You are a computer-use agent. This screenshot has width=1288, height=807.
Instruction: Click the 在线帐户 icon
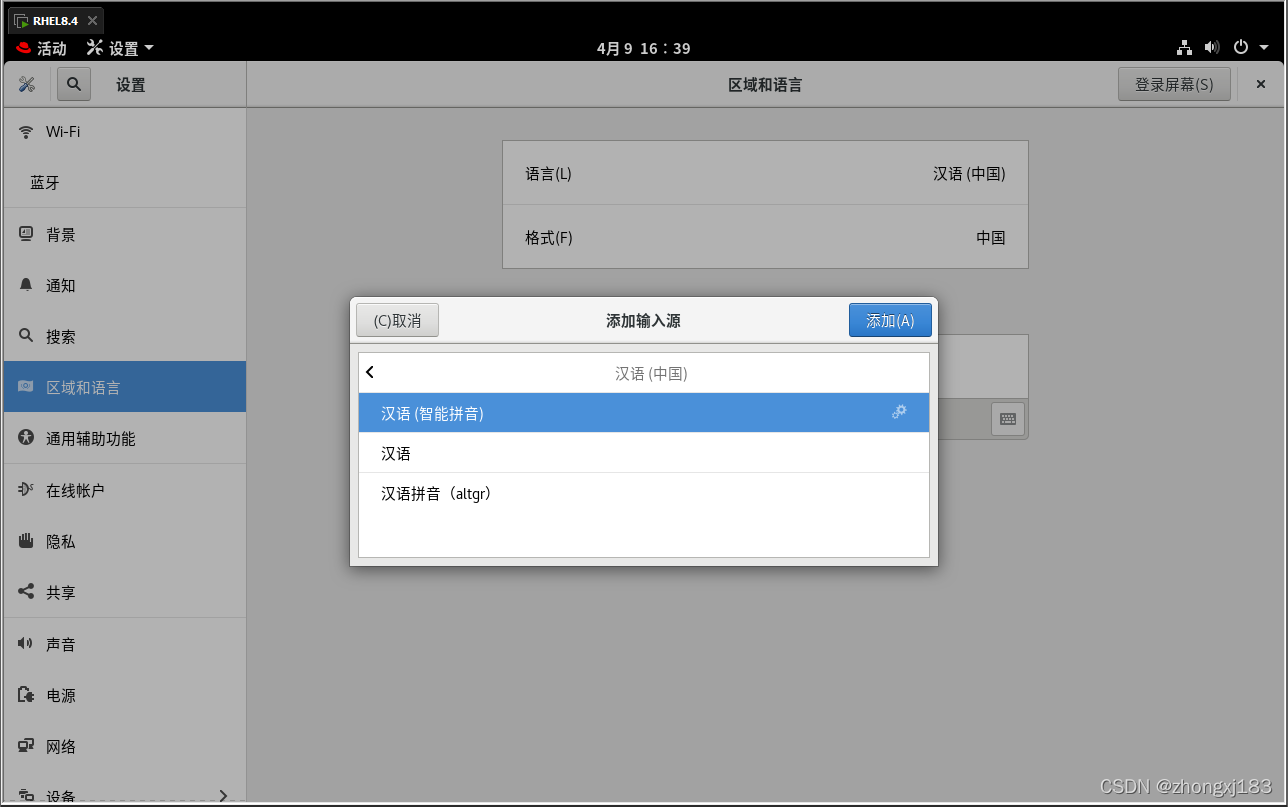point(26,490)
